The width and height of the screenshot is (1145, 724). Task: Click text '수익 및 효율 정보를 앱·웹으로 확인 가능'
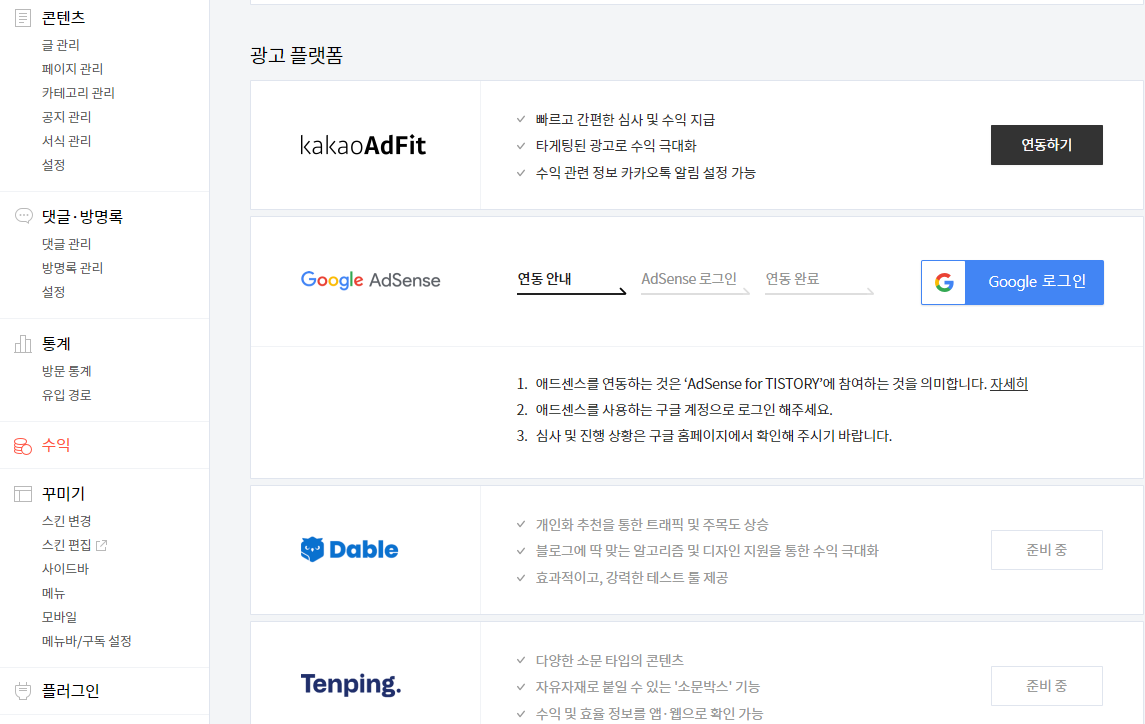(649, 714)
